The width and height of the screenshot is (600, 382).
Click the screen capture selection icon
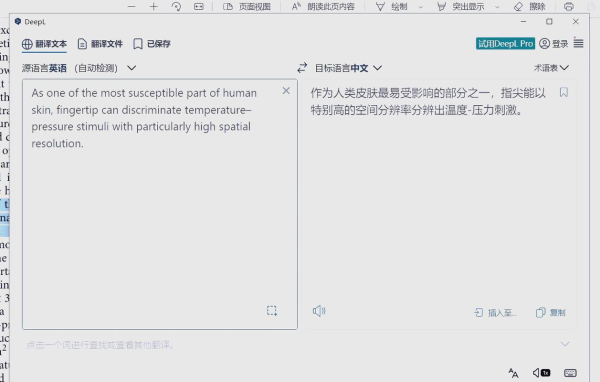tap(272, 310)
